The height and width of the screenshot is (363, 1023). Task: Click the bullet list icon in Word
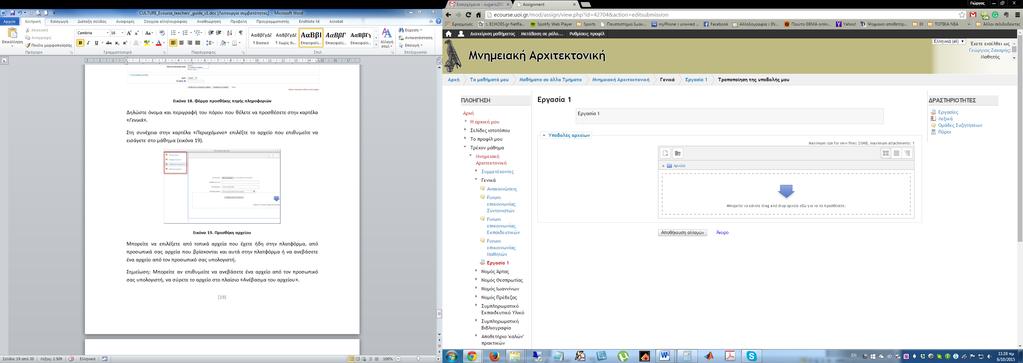[174, 33]
